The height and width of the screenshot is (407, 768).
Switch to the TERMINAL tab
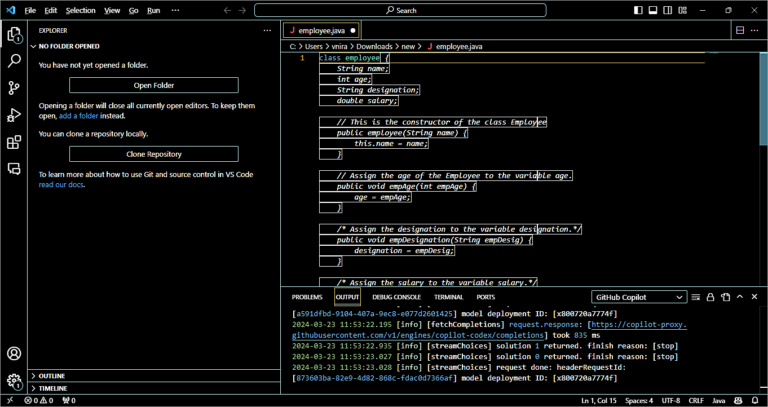coord(448,297)
